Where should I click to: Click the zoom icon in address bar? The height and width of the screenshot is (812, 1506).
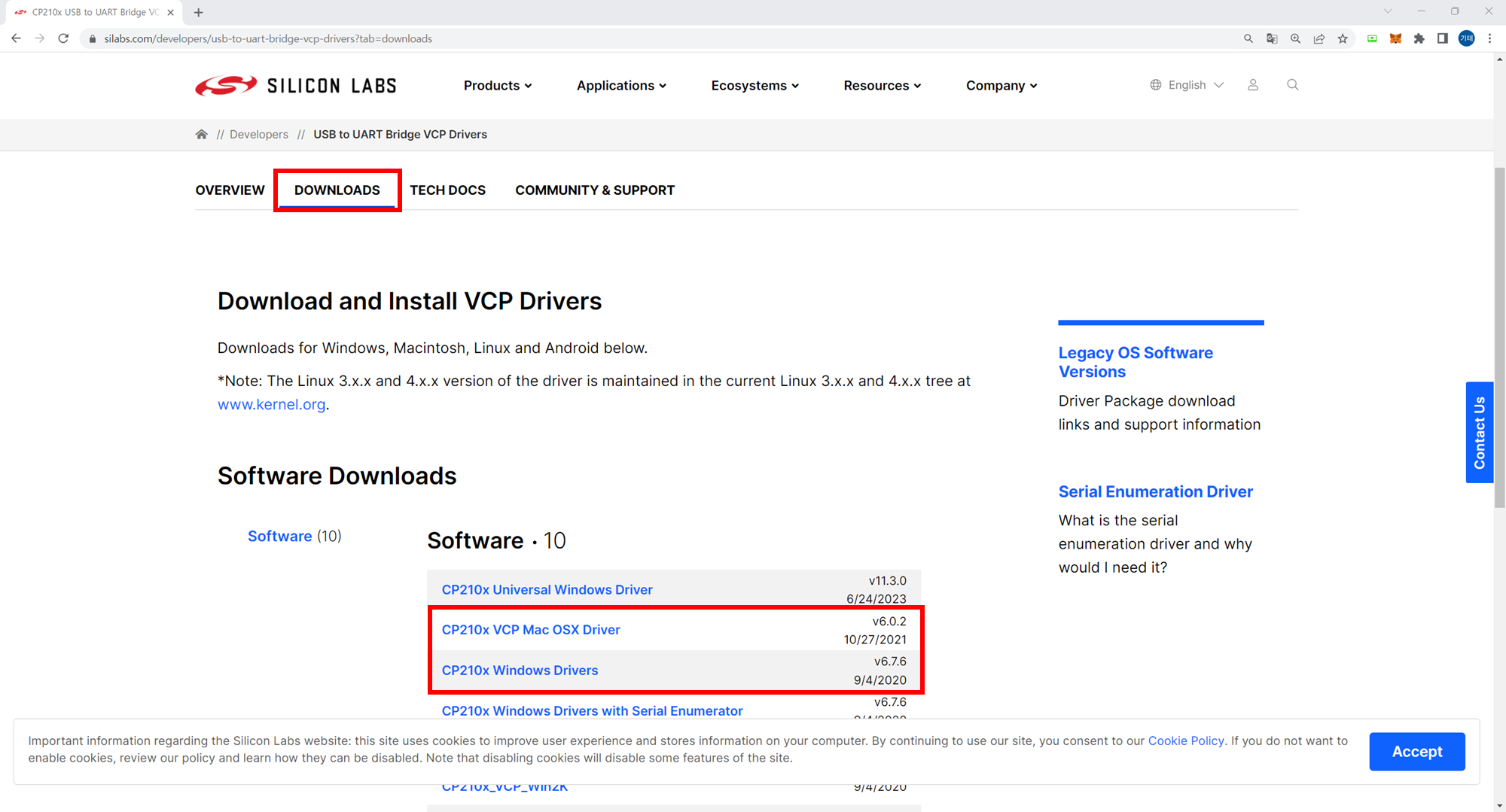coord(1295,38)
